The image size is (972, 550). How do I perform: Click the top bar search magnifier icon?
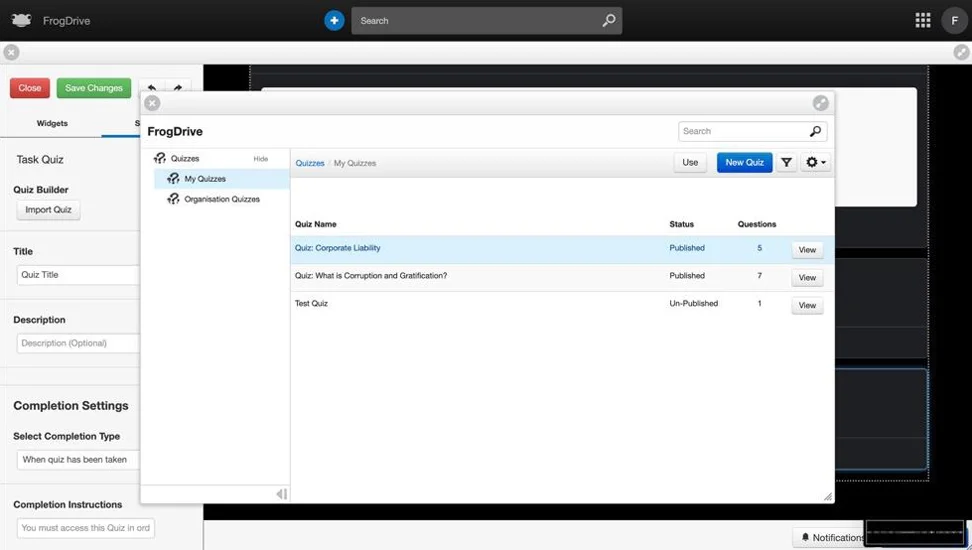[x=609, y=20]
